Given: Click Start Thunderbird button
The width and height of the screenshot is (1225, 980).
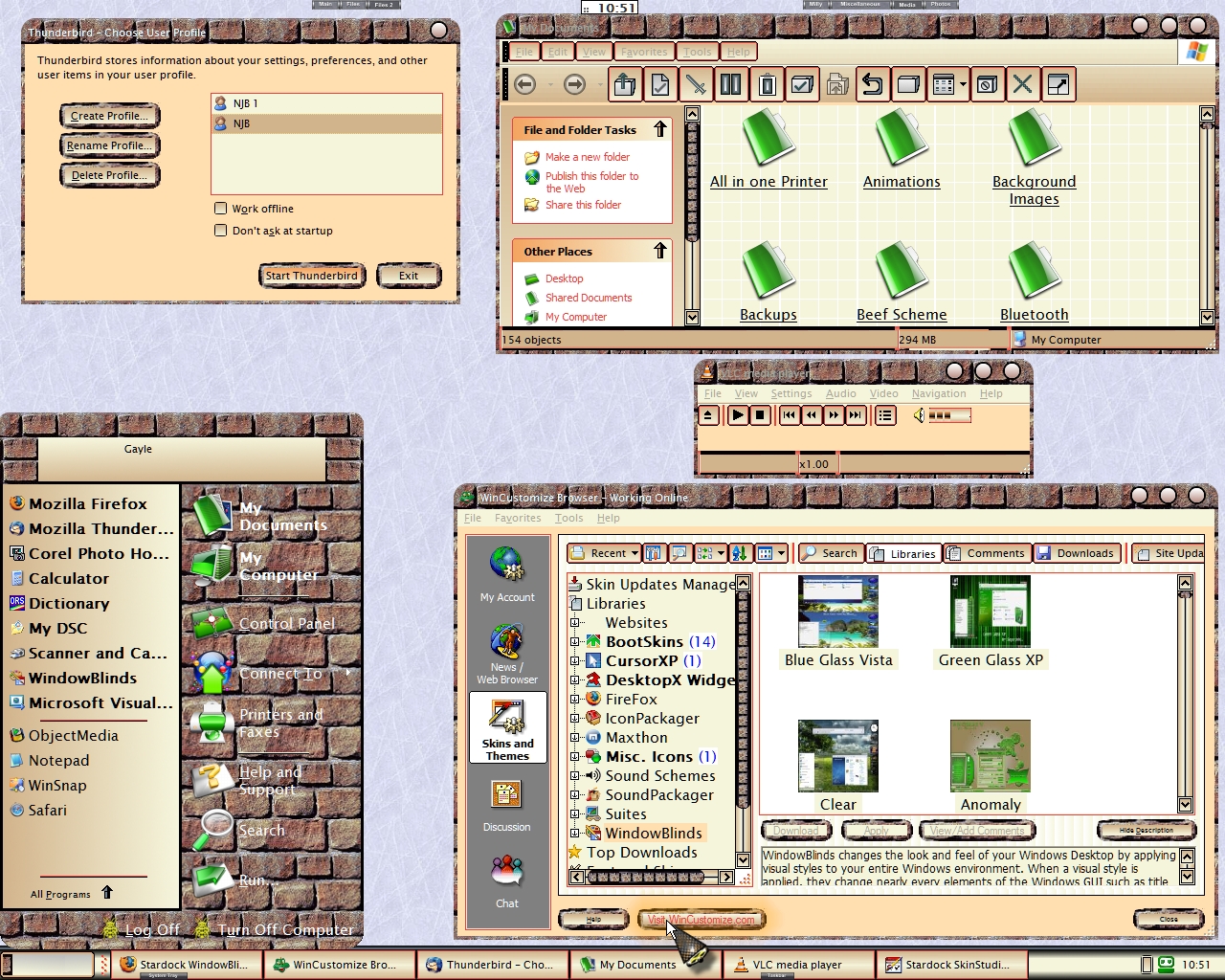Looking at the screenshot, I should [x=312, y=276].
